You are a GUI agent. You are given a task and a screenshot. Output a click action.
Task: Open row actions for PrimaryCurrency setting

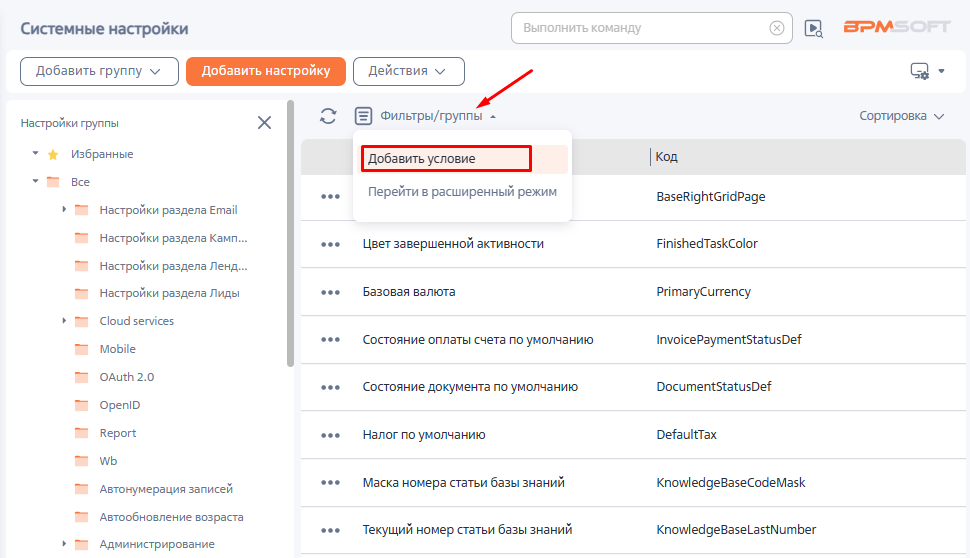[330, 292]
